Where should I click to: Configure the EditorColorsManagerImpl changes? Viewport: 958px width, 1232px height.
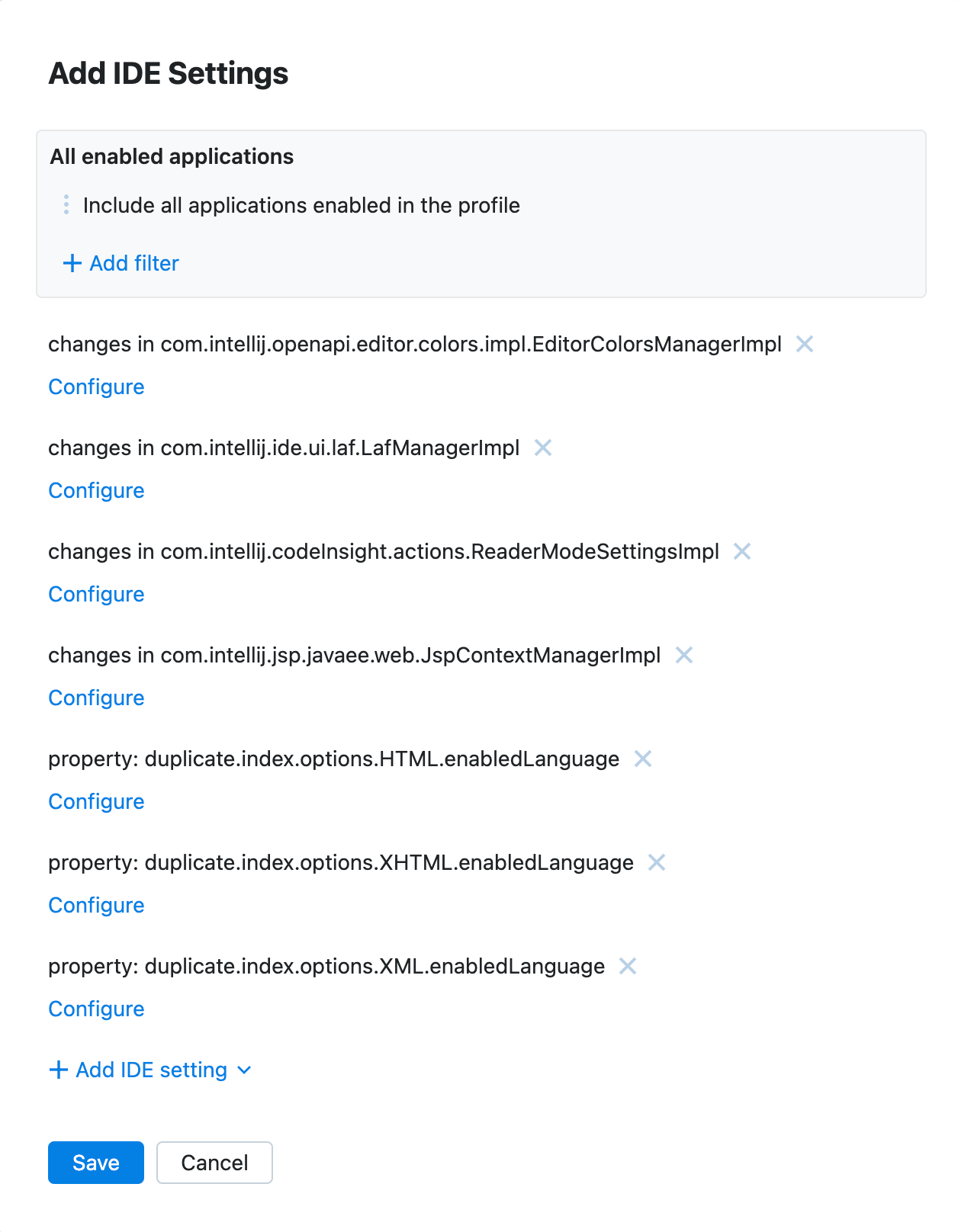[x=95, y=387]
